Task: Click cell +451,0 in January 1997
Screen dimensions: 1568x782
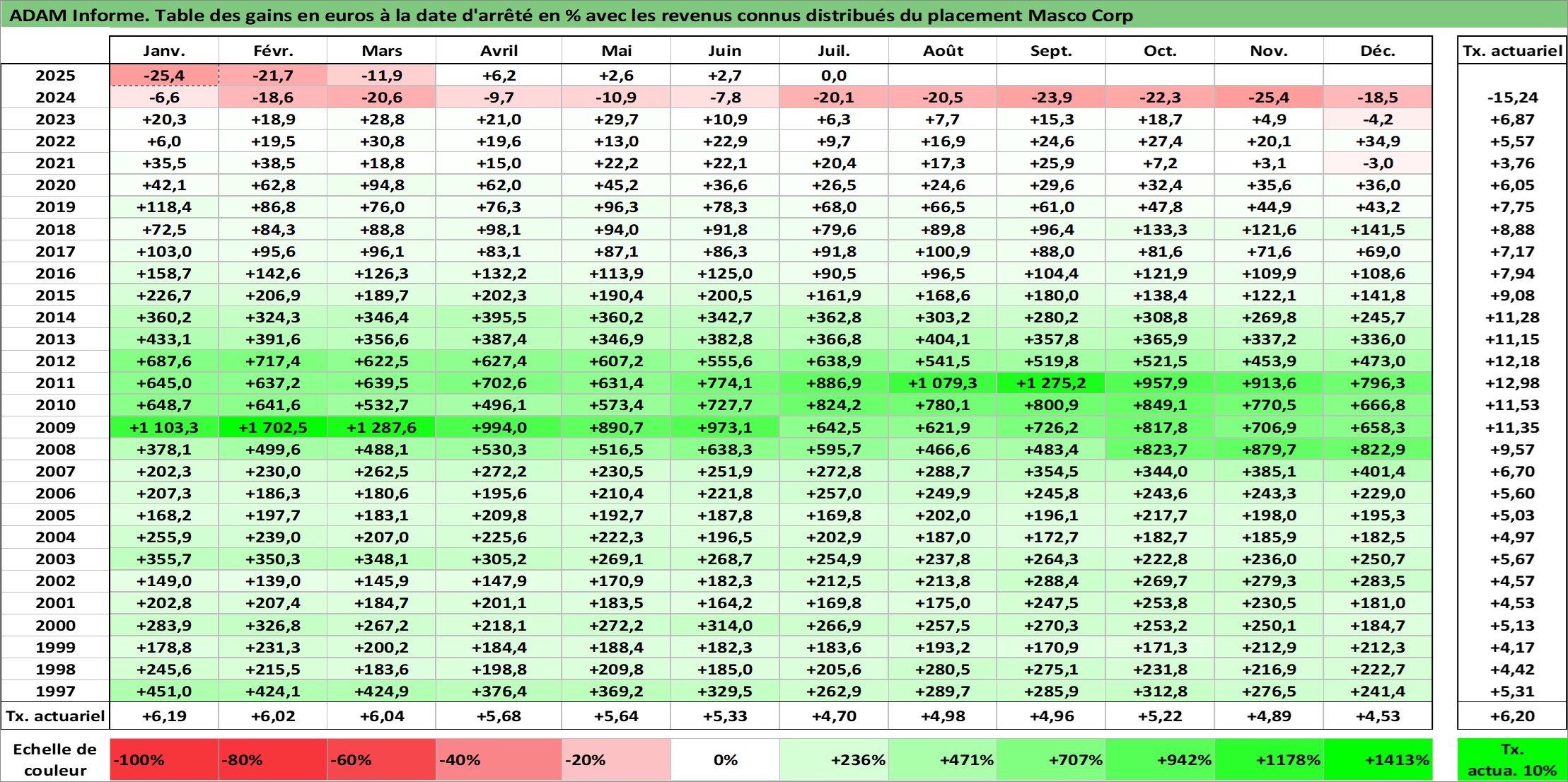Action: 164,691
